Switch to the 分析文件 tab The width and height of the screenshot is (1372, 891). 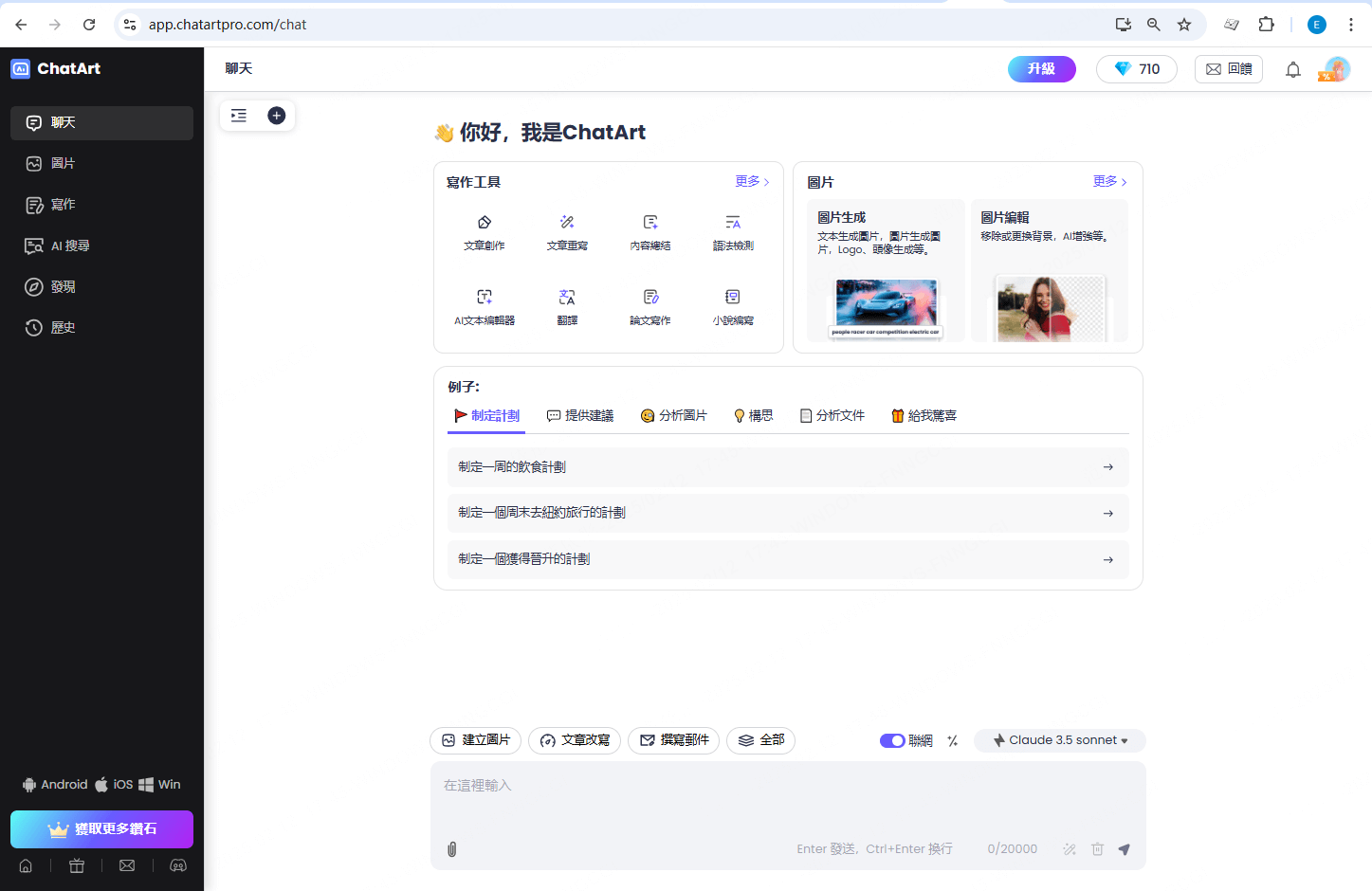tap(832, 415)
